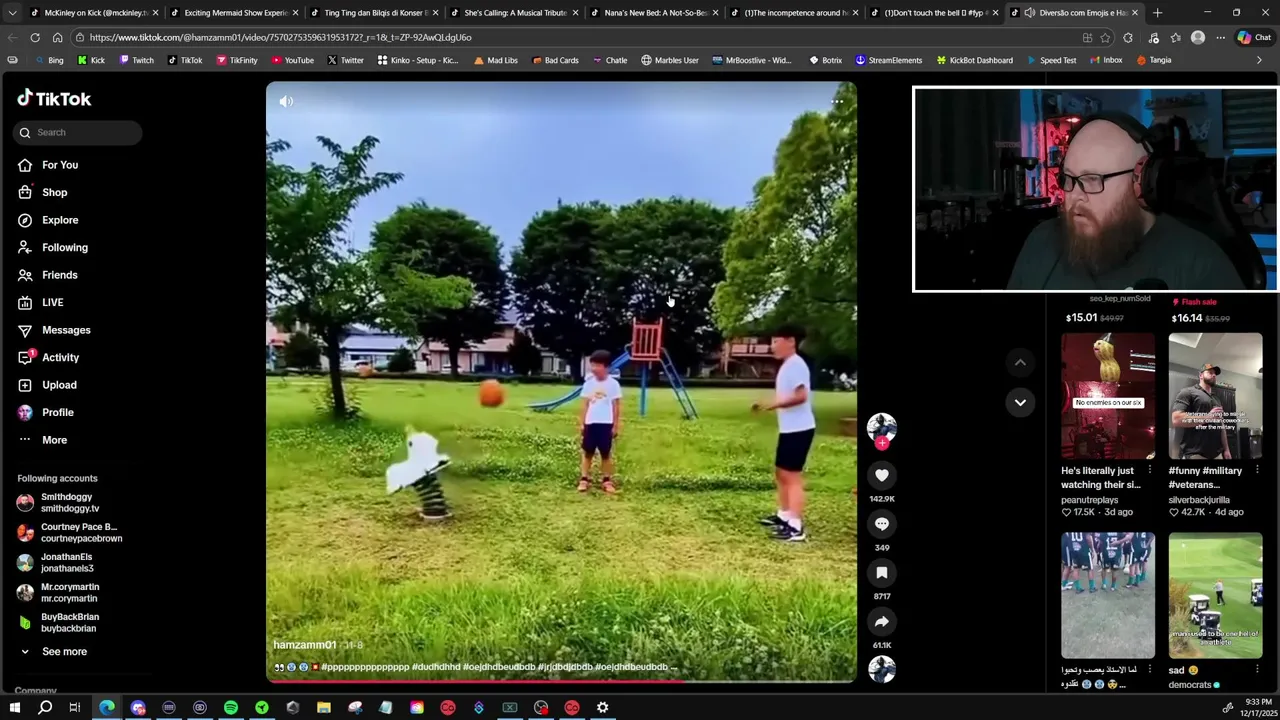
Task: Share the video with the arrow icon
Action: [x=881, y=622]
